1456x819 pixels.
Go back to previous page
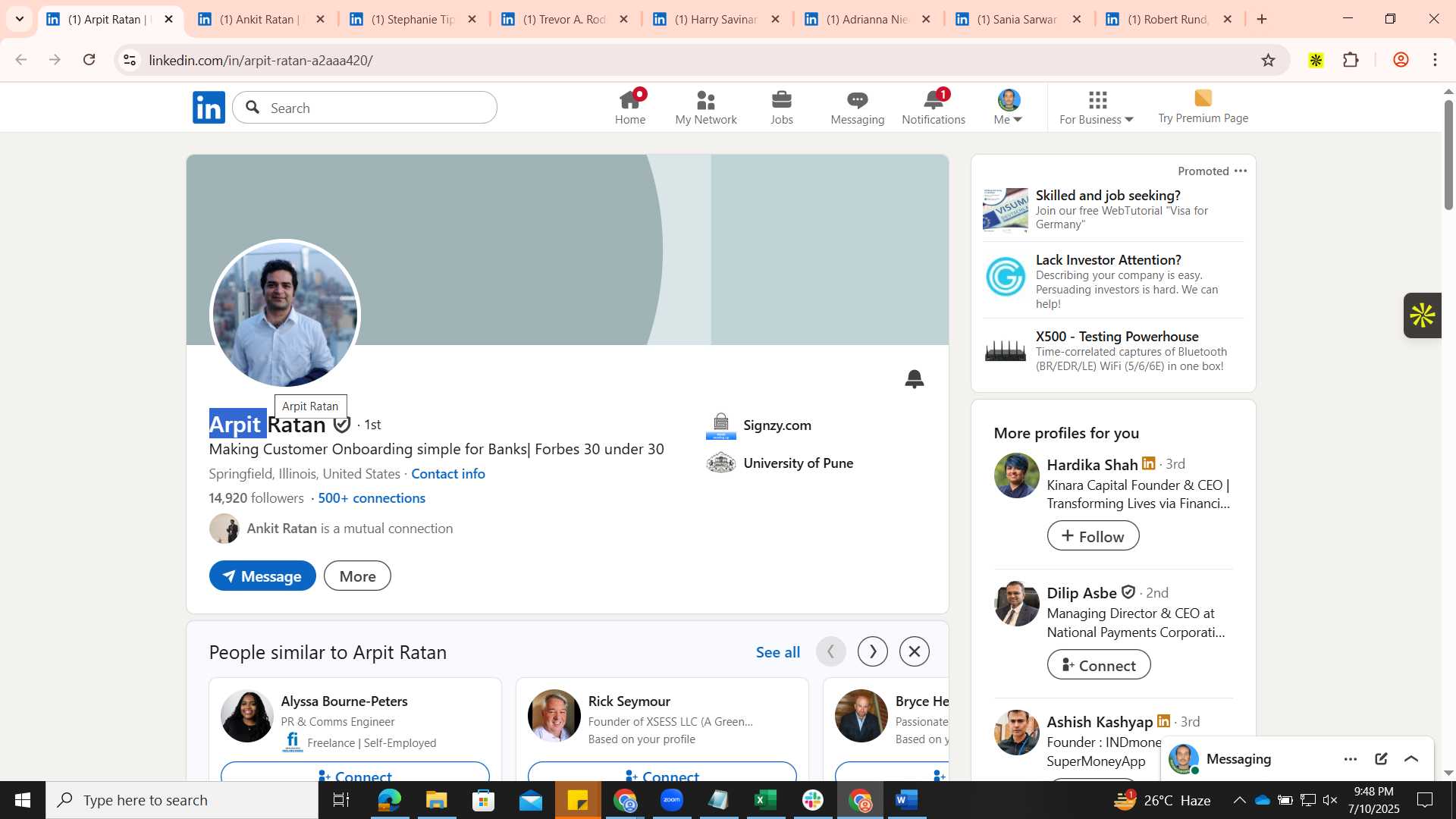[x=20, y=60]
